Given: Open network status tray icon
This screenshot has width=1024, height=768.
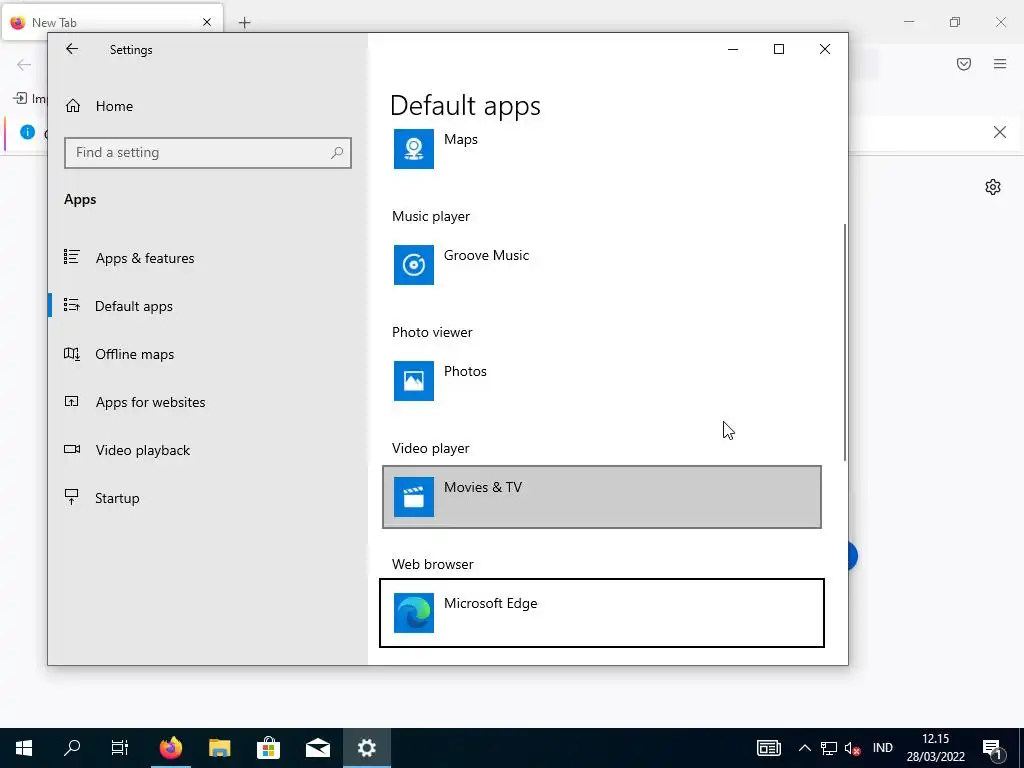Looking at the screenshot, I should [x=829, y=748].
